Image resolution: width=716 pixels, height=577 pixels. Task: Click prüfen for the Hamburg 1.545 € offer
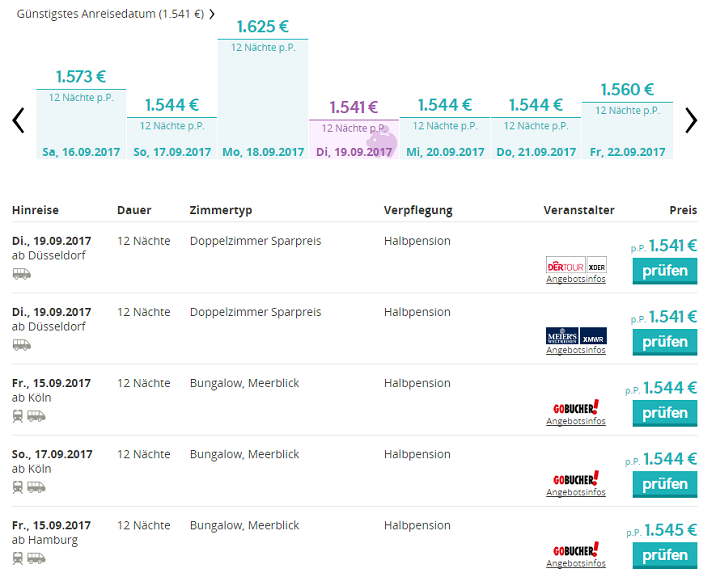[664, 555]
